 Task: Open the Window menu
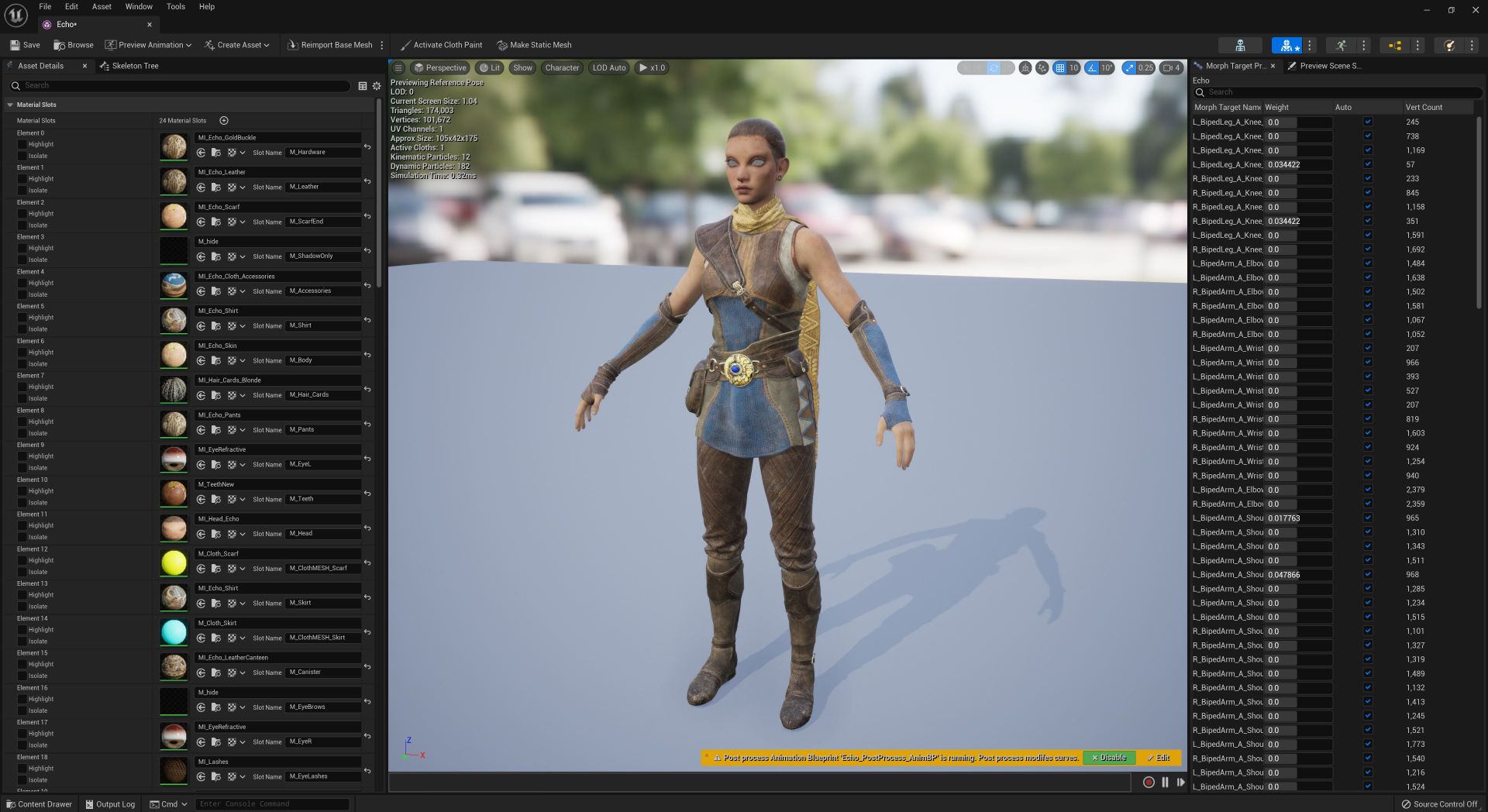pyautogui.click(x=139, y=6)
